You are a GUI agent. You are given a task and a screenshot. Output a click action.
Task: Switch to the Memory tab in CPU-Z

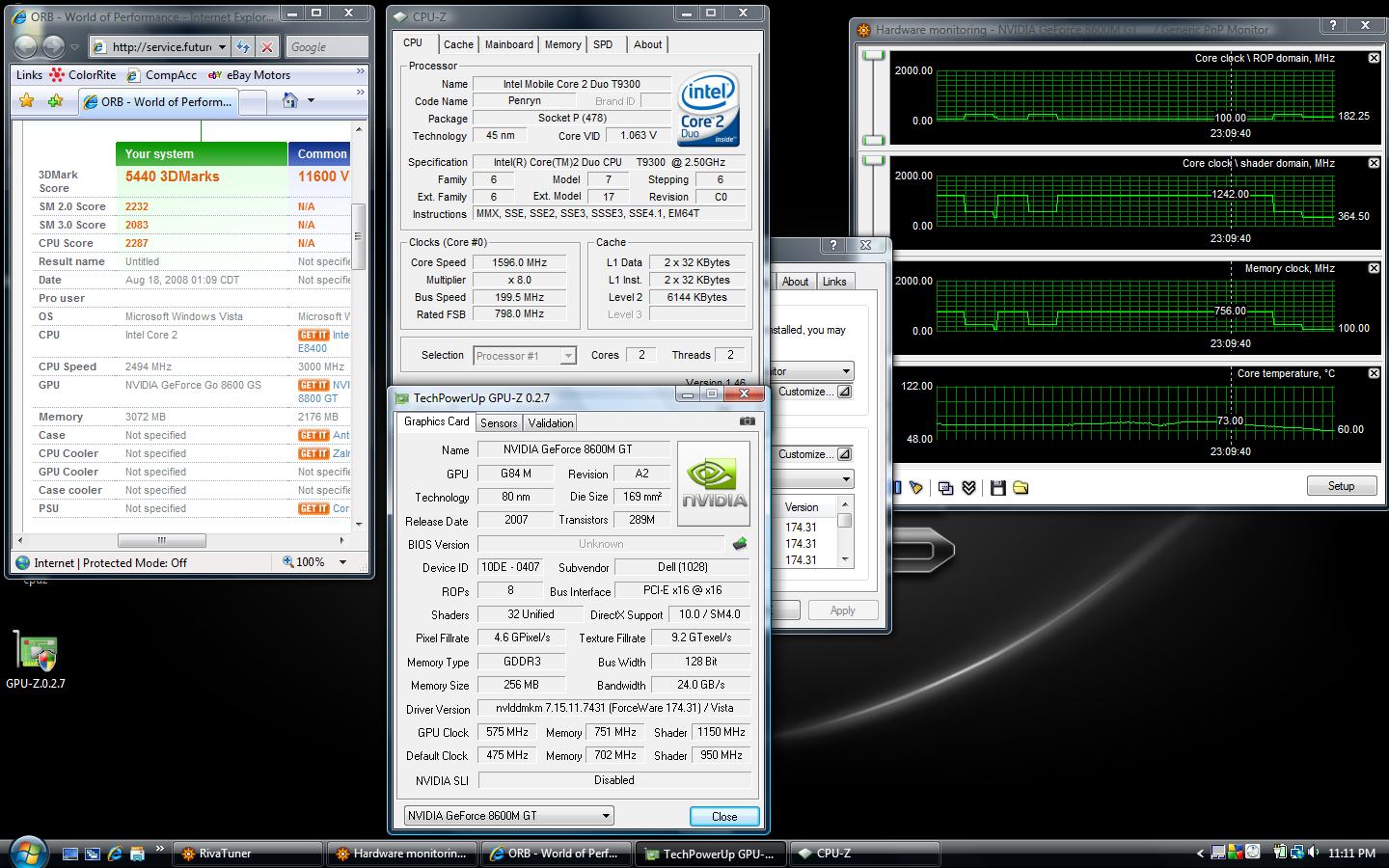click(562, 44)
